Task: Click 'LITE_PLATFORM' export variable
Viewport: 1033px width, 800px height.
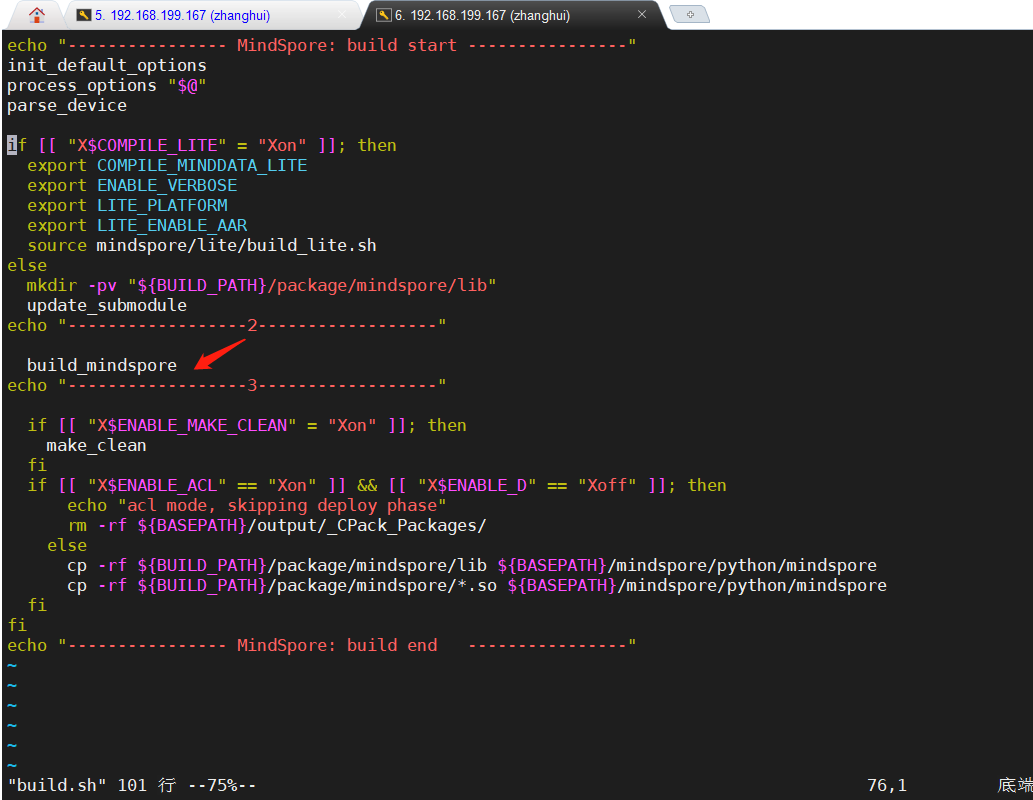Action: click(162, 206)
